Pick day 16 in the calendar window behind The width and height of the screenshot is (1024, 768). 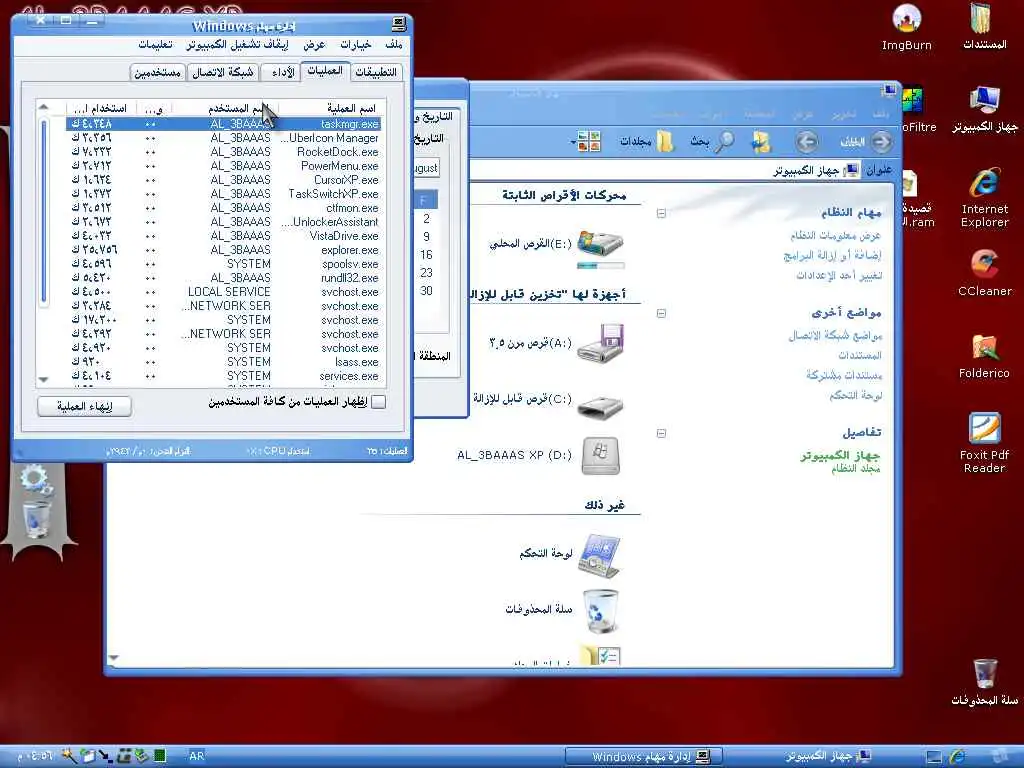tap(426, 255)
